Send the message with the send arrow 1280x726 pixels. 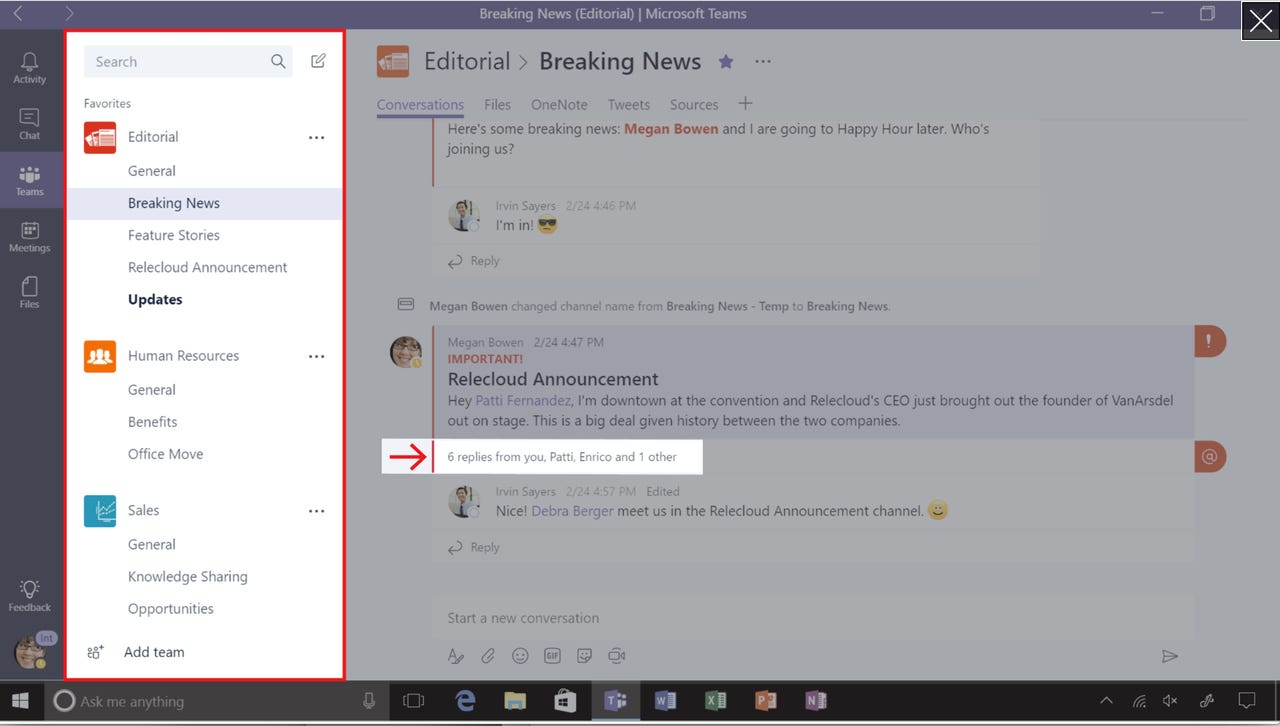1170,655
